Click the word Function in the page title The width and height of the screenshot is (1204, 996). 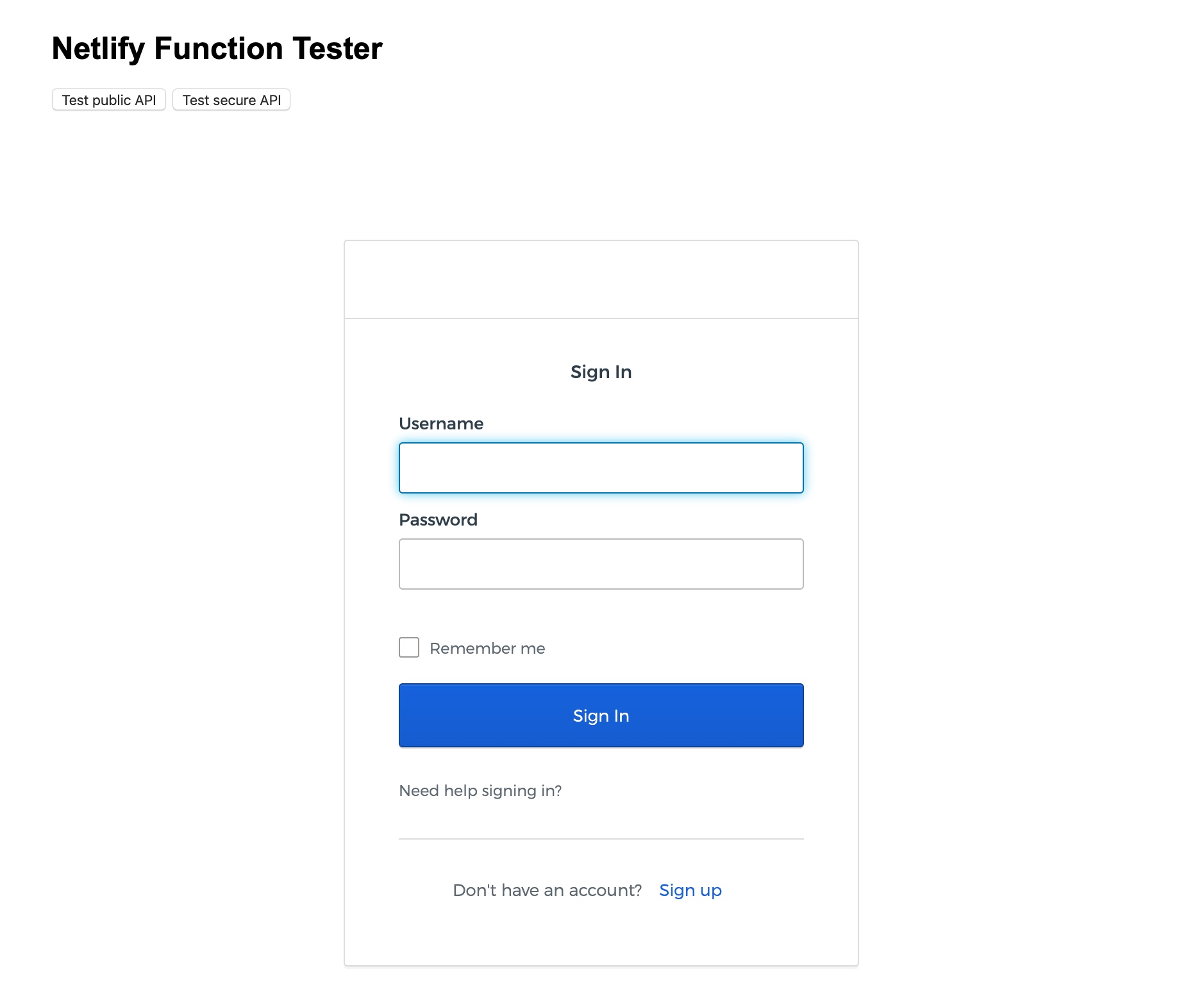point(219,49)
